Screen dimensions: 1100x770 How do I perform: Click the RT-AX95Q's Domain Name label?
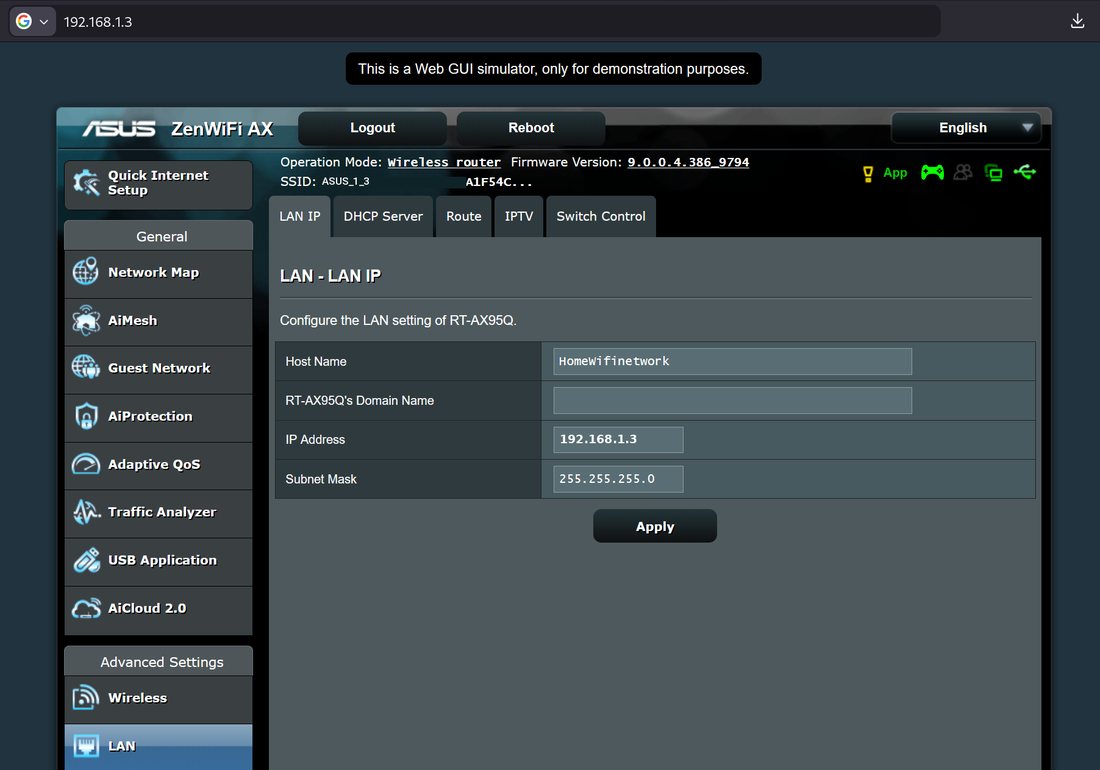(x=359, y=401)
